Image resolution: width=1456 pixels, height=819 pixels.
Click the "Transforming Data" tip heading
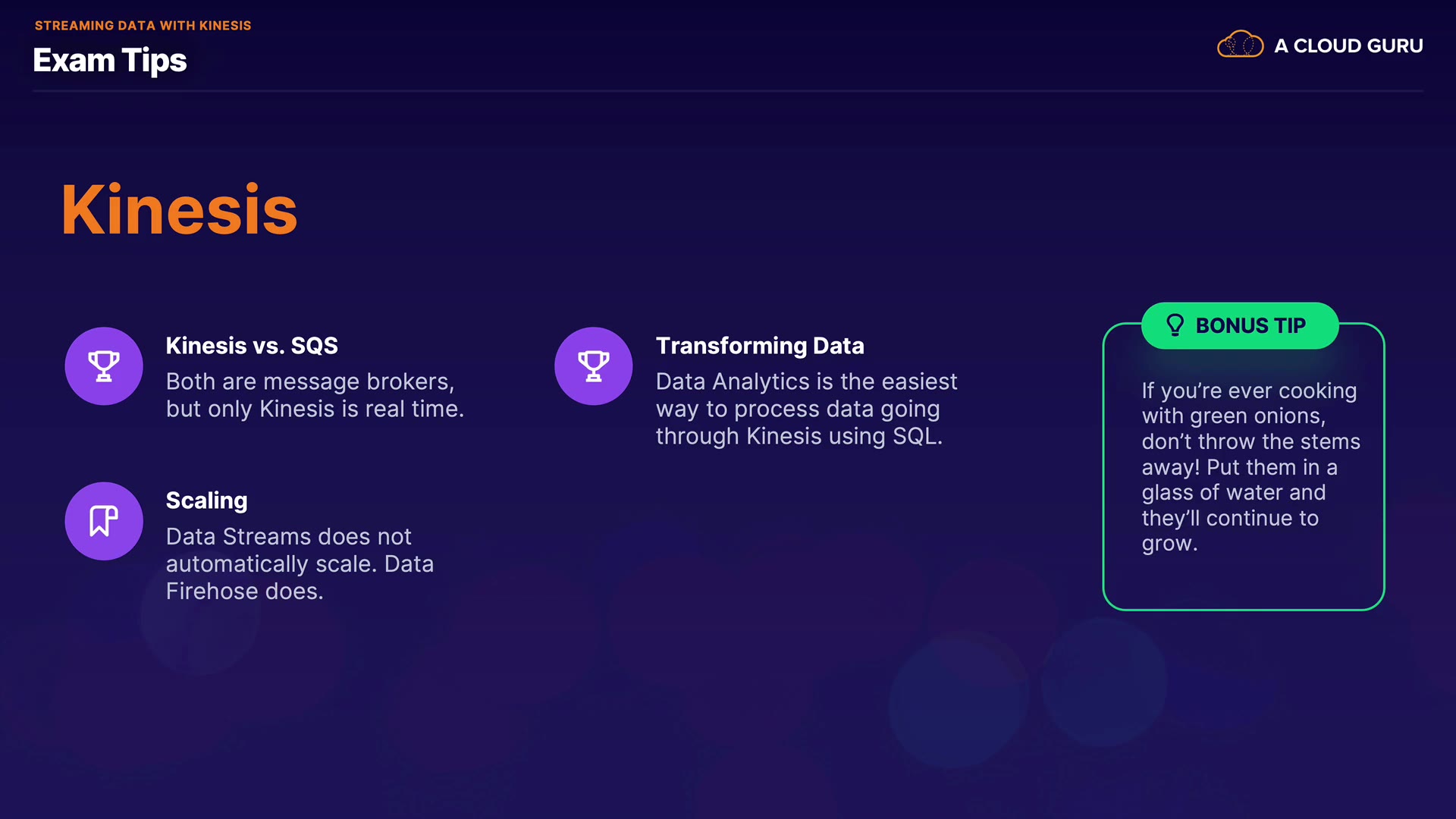[760, 346]
